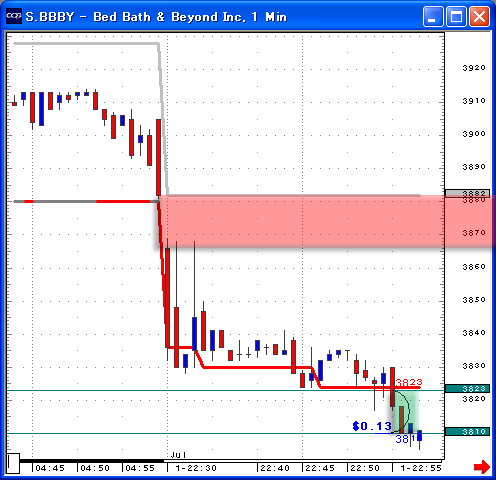Click the 22:40 time axis label

275,468
